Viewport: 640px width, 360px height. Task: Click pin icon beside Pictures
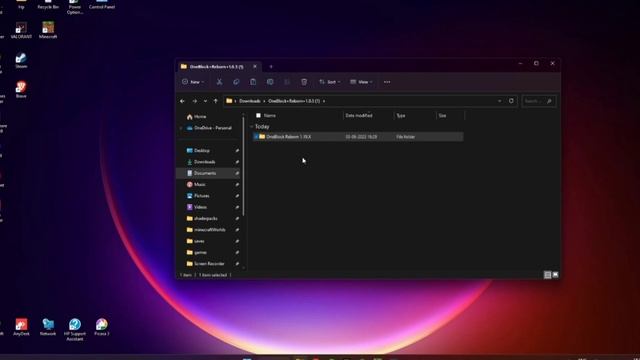[x=237, y=196]
